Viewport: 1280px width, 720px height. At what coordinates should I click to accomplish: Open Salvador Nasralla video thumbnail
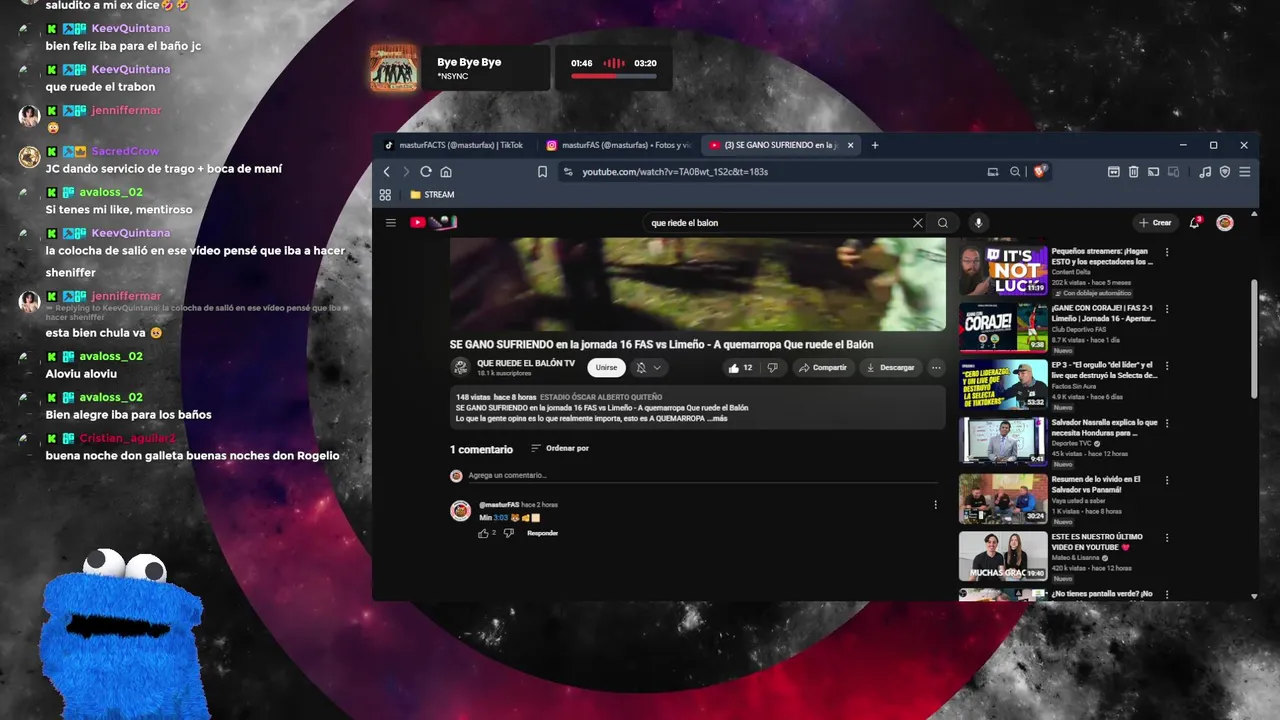coord(1003,441)
